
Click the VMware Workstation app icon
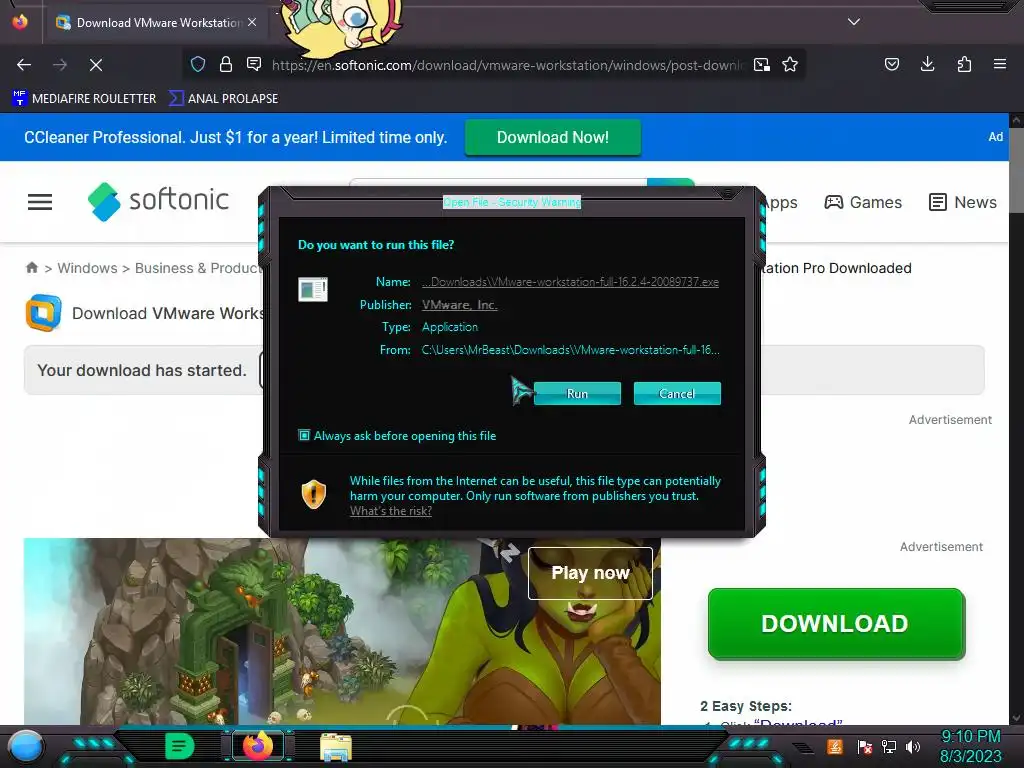[44, 313]
